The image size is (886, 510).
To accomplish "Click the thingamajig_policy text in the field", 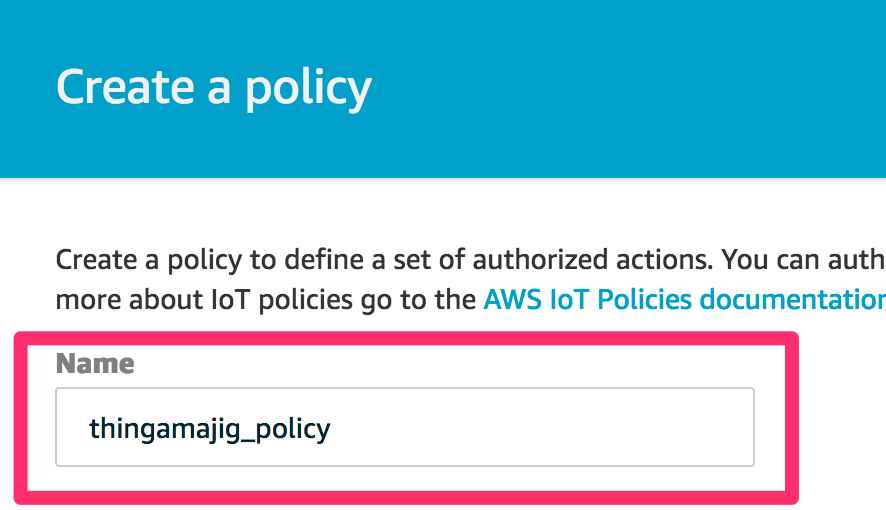I will (209, 429).
